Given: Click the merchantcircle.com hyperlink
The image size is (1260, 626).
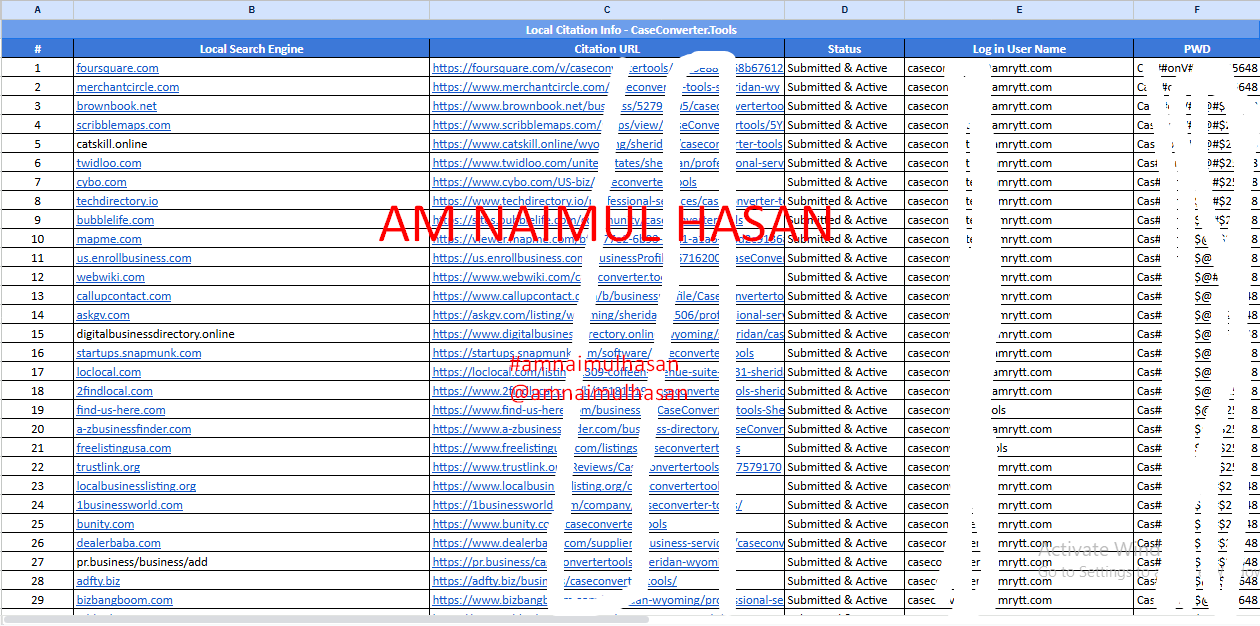Looking at the screenshot, I should (127, 87).
